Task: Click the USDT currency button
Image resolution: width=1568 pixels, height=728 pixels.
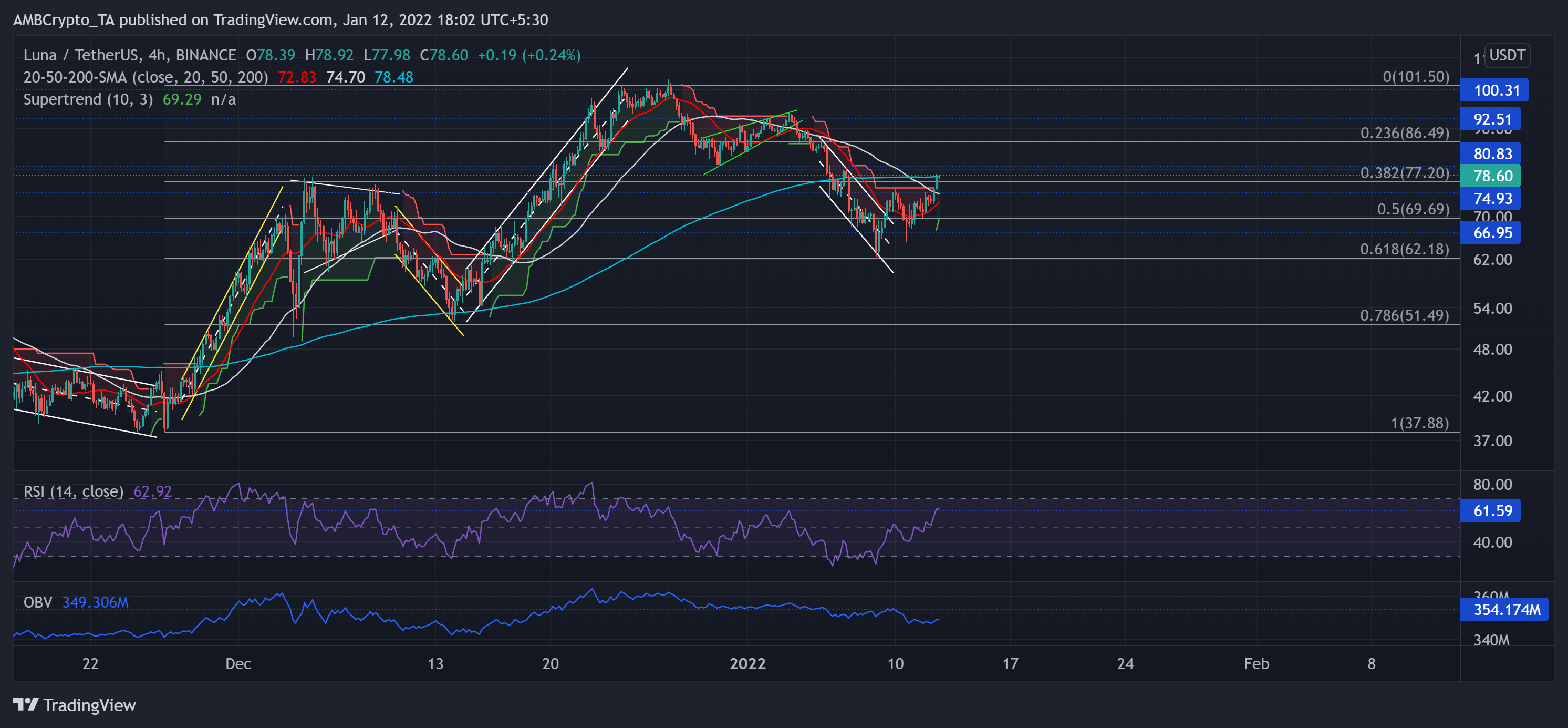Action: [1507, 55]
